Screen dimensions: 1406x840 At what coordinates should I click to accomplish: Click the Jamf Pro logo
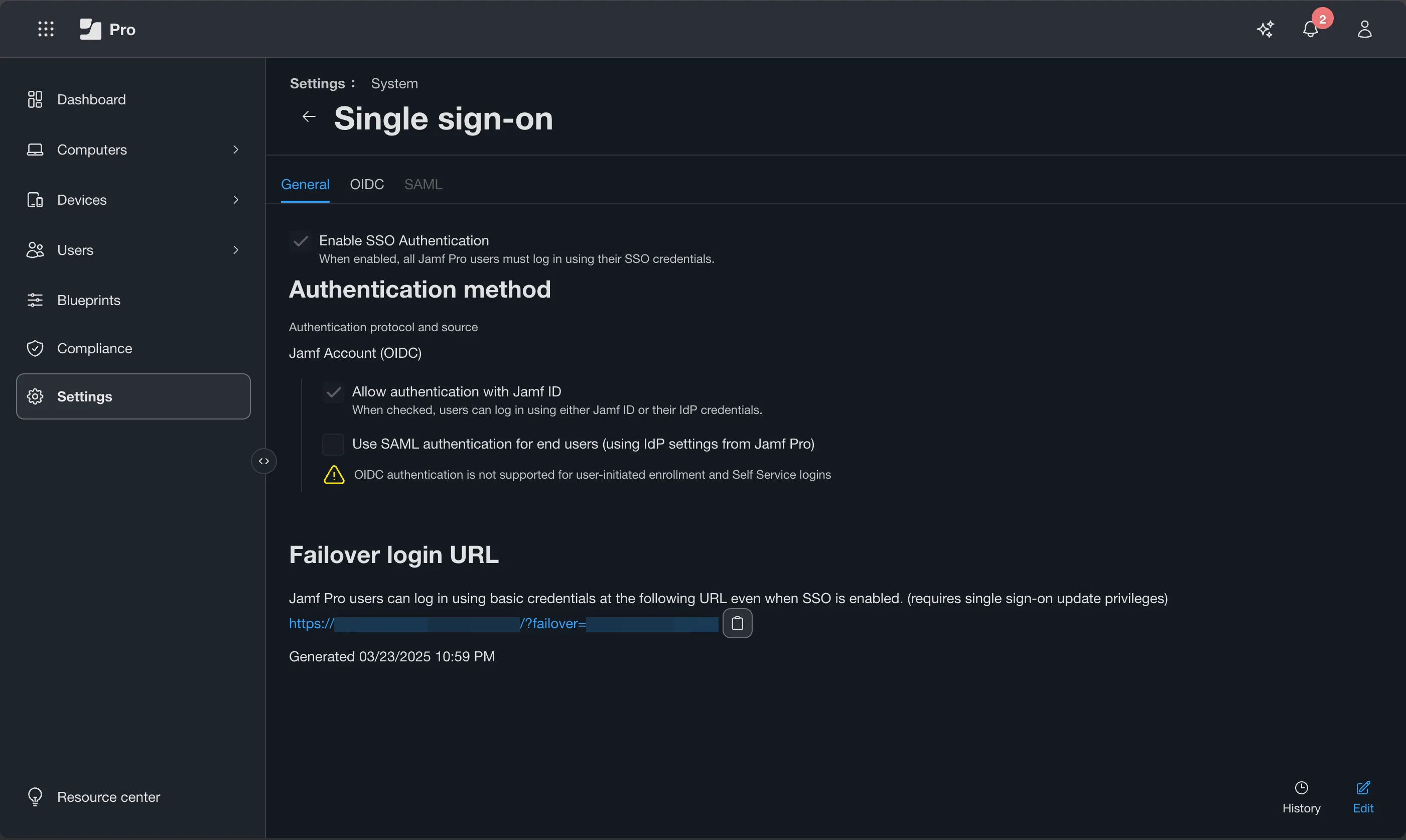tap(107, 29)
